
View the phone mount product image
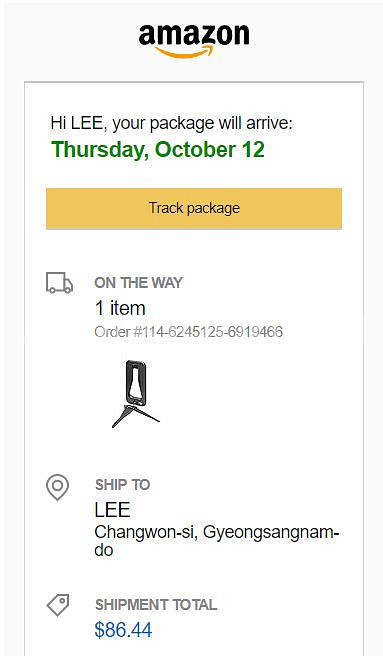tap(136, 393)
